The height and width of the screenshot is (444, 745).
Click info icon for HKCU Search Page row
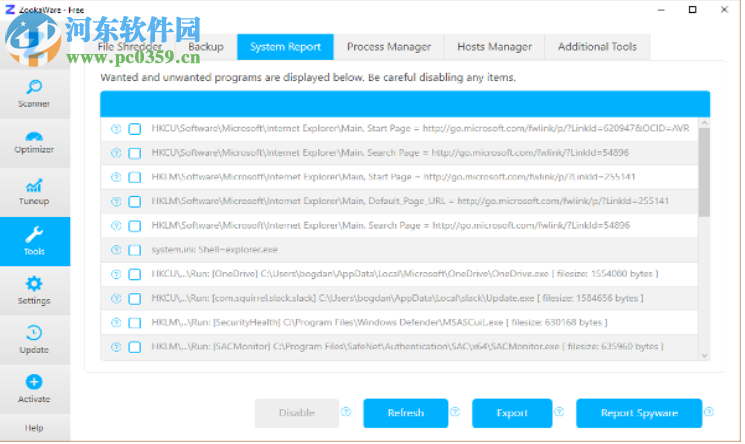click(116, 153)
